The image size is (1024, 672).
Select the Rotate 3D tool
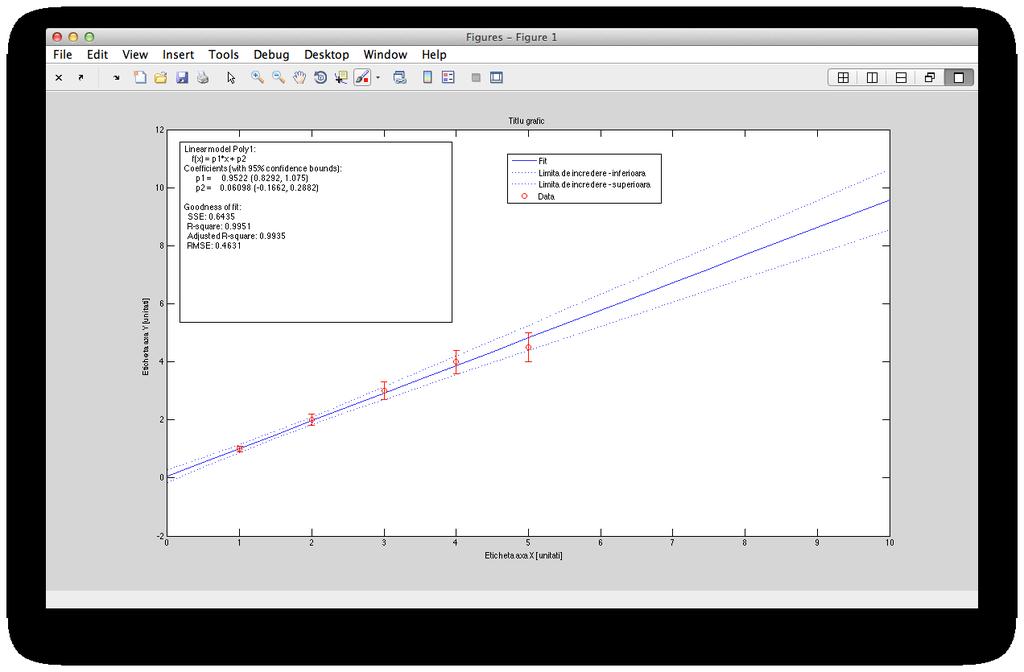click(320, 78)
